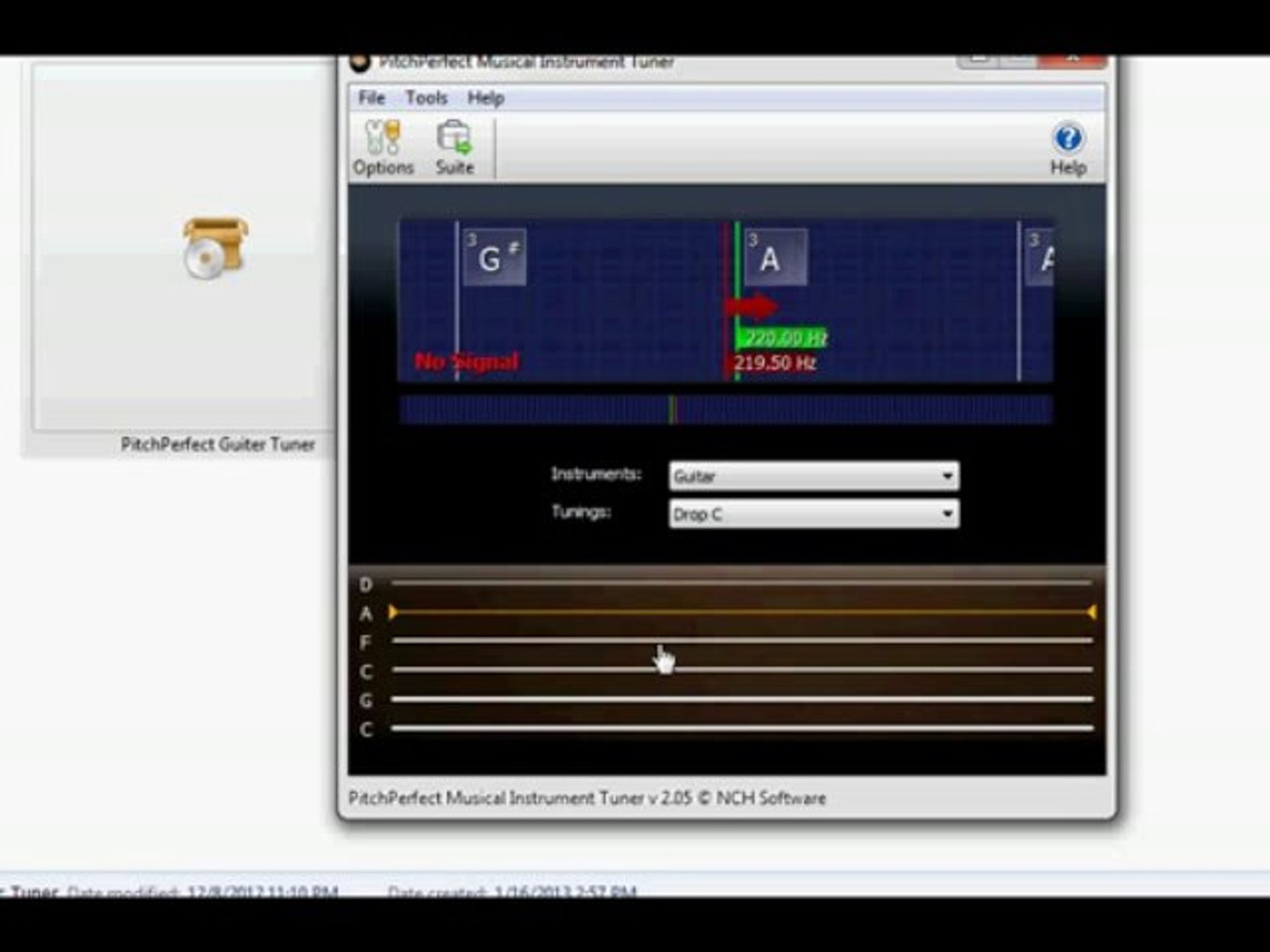Click the A note marker at the green line
Screen dimensions: 1270x952
tap(776, 257)
